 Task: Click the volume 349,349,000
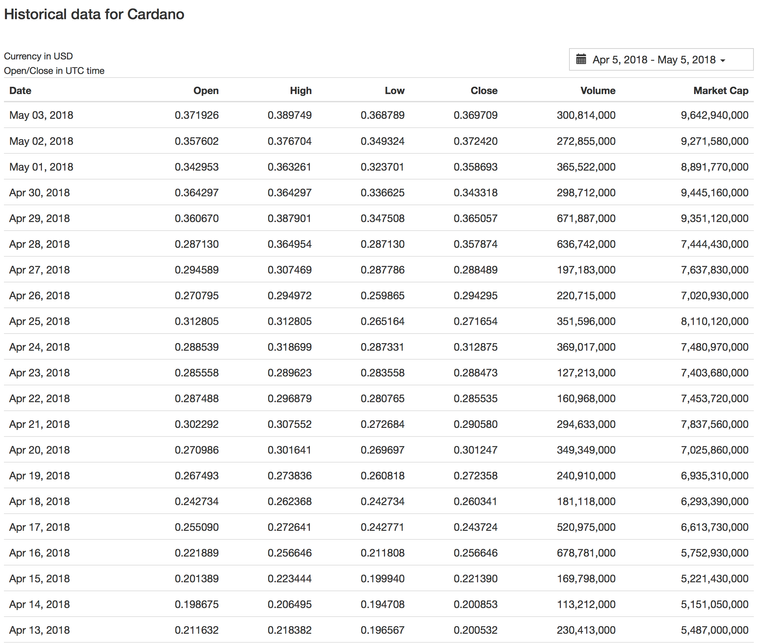click(586, 450)
